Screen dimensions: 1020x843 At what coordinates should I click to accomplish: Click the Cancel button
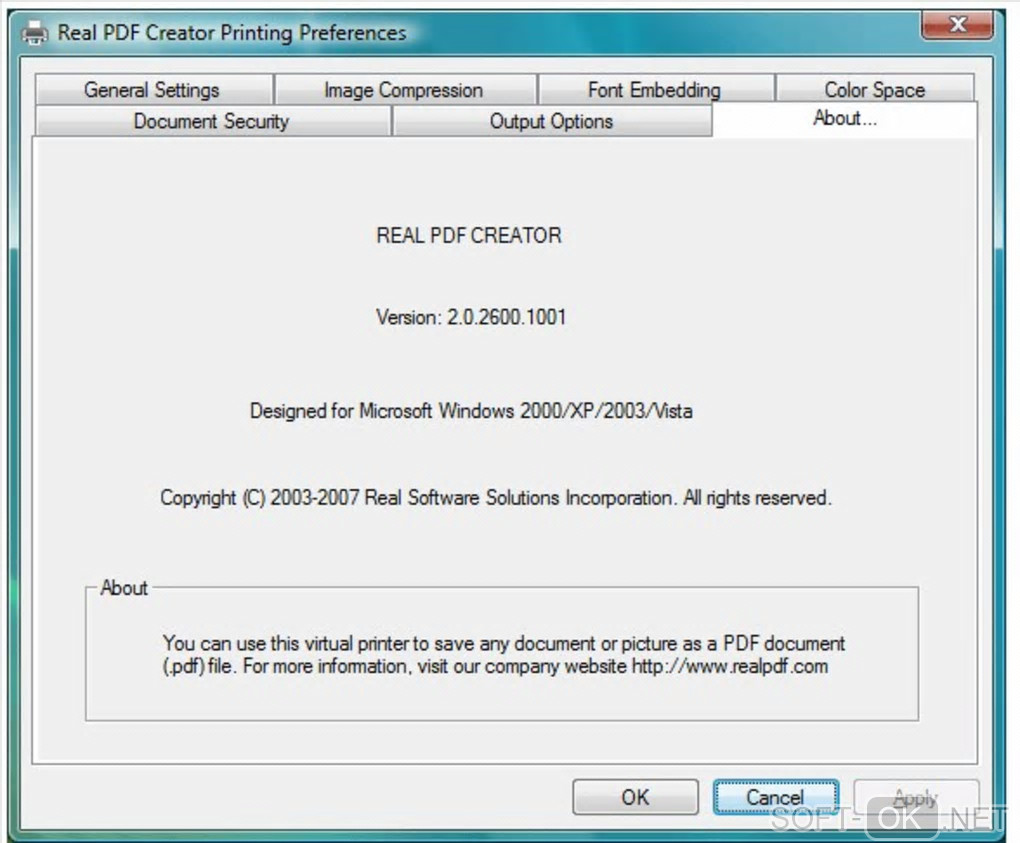click(x=775, y=797)
